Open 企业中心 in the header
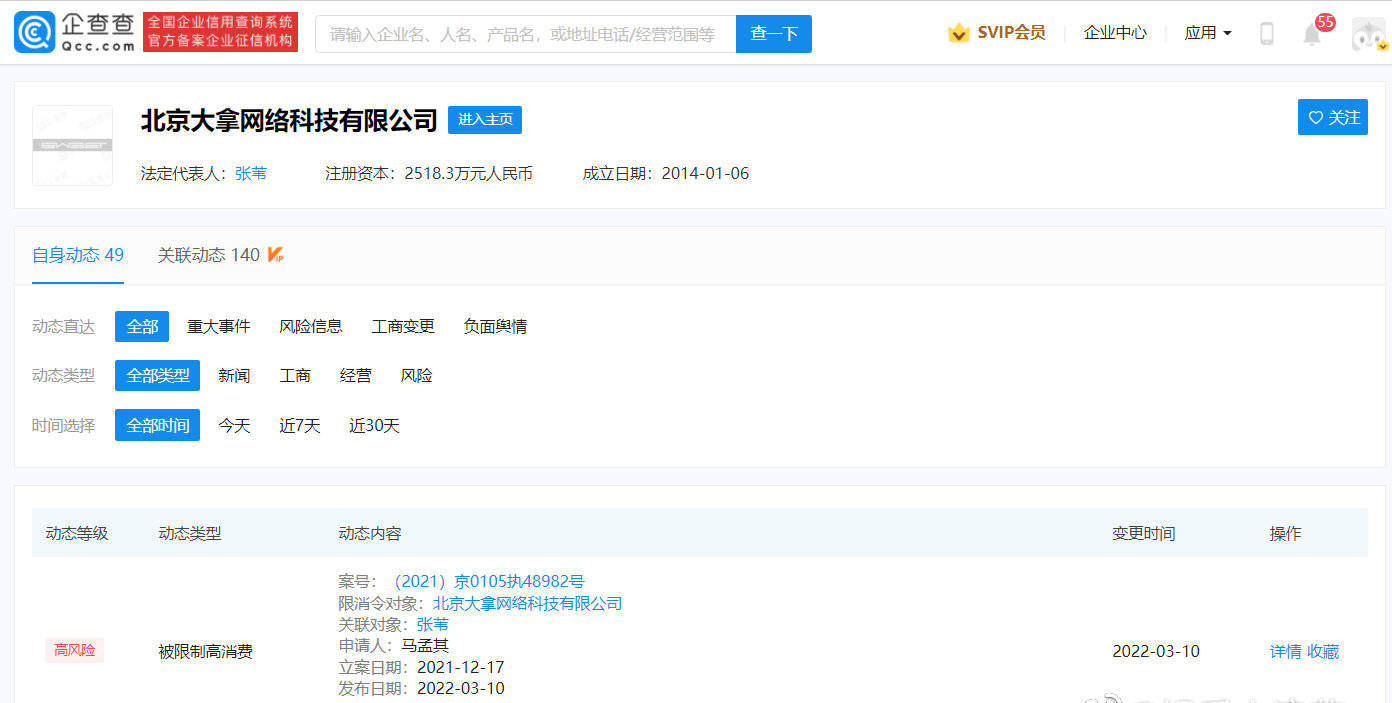 tap(1115, 33)
